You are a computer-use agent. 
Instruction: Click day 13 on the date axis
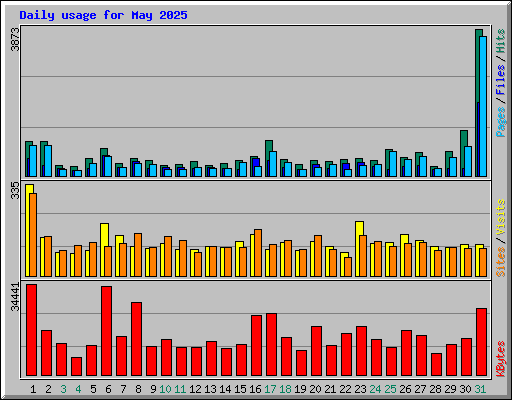pos(210,389)
